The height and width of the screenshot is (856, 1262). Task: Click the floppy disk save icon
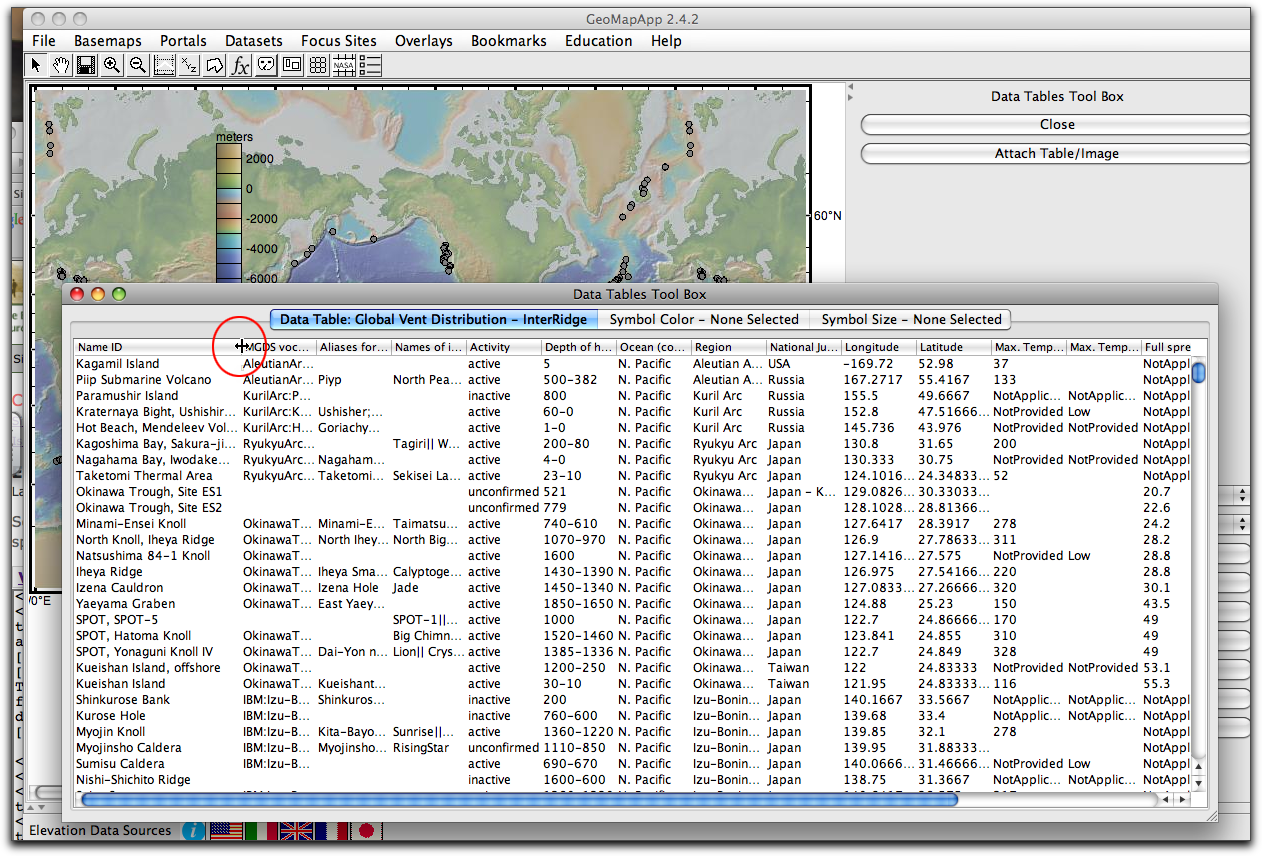[86, 66]
